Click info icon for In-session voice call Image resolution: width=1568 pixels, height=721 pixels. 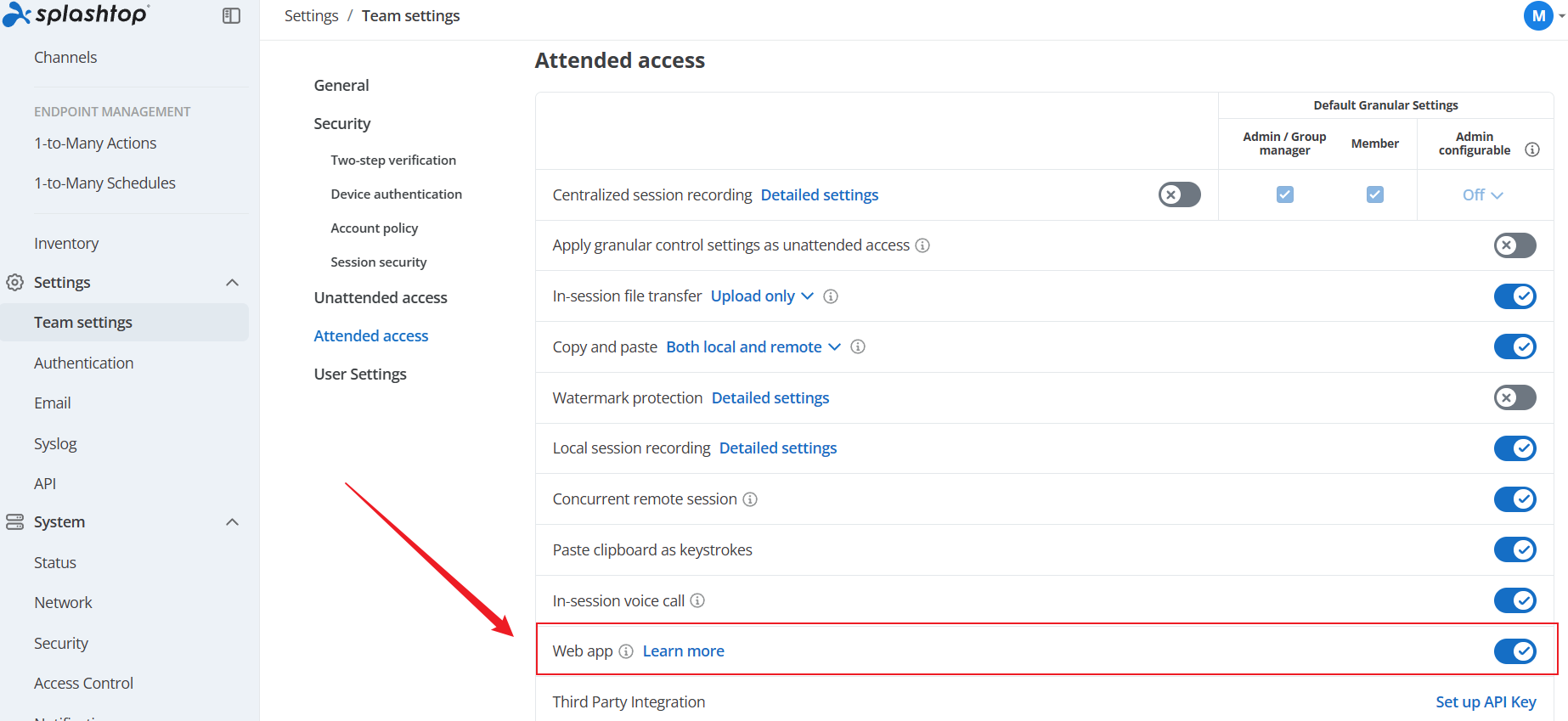click(x=697, y=600)
